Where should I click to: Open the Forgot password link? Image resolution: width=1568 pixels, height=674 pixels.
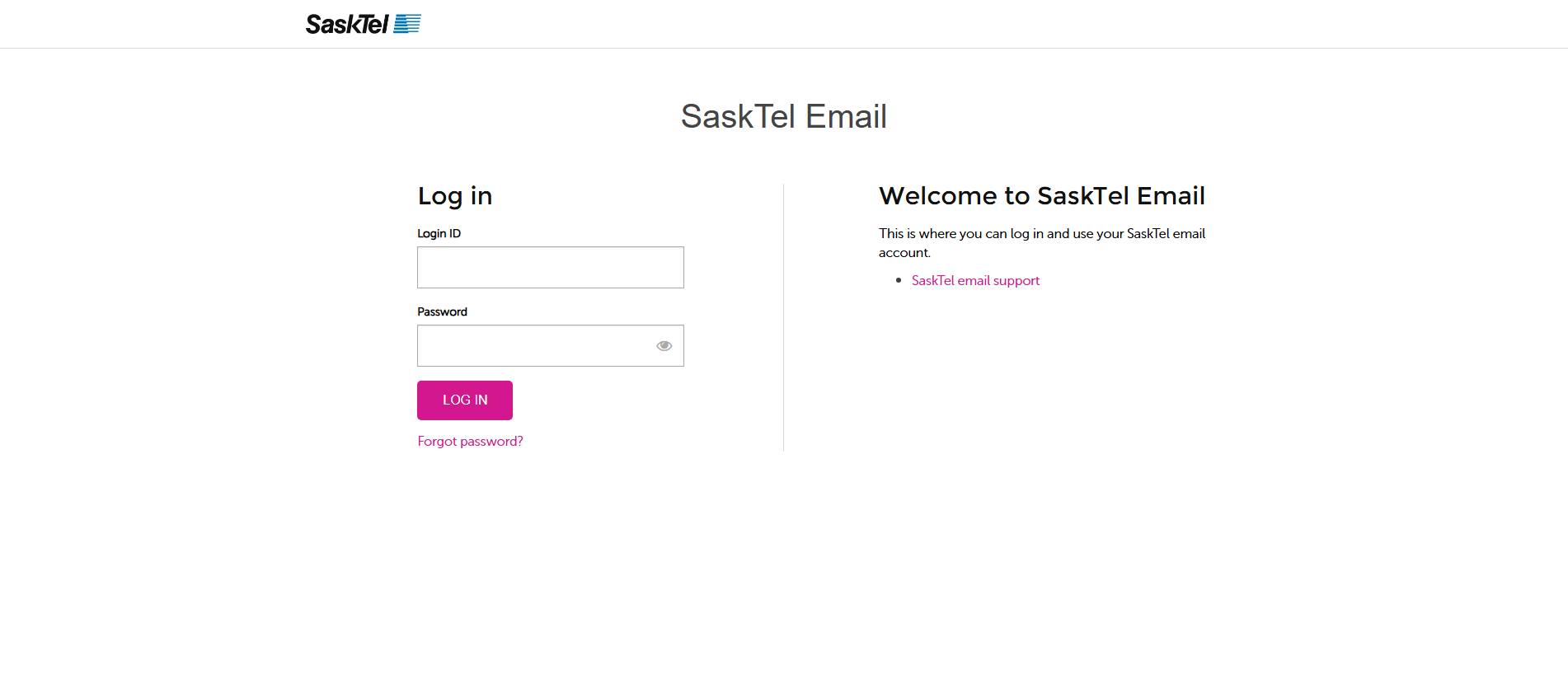(x=470, y=442)
